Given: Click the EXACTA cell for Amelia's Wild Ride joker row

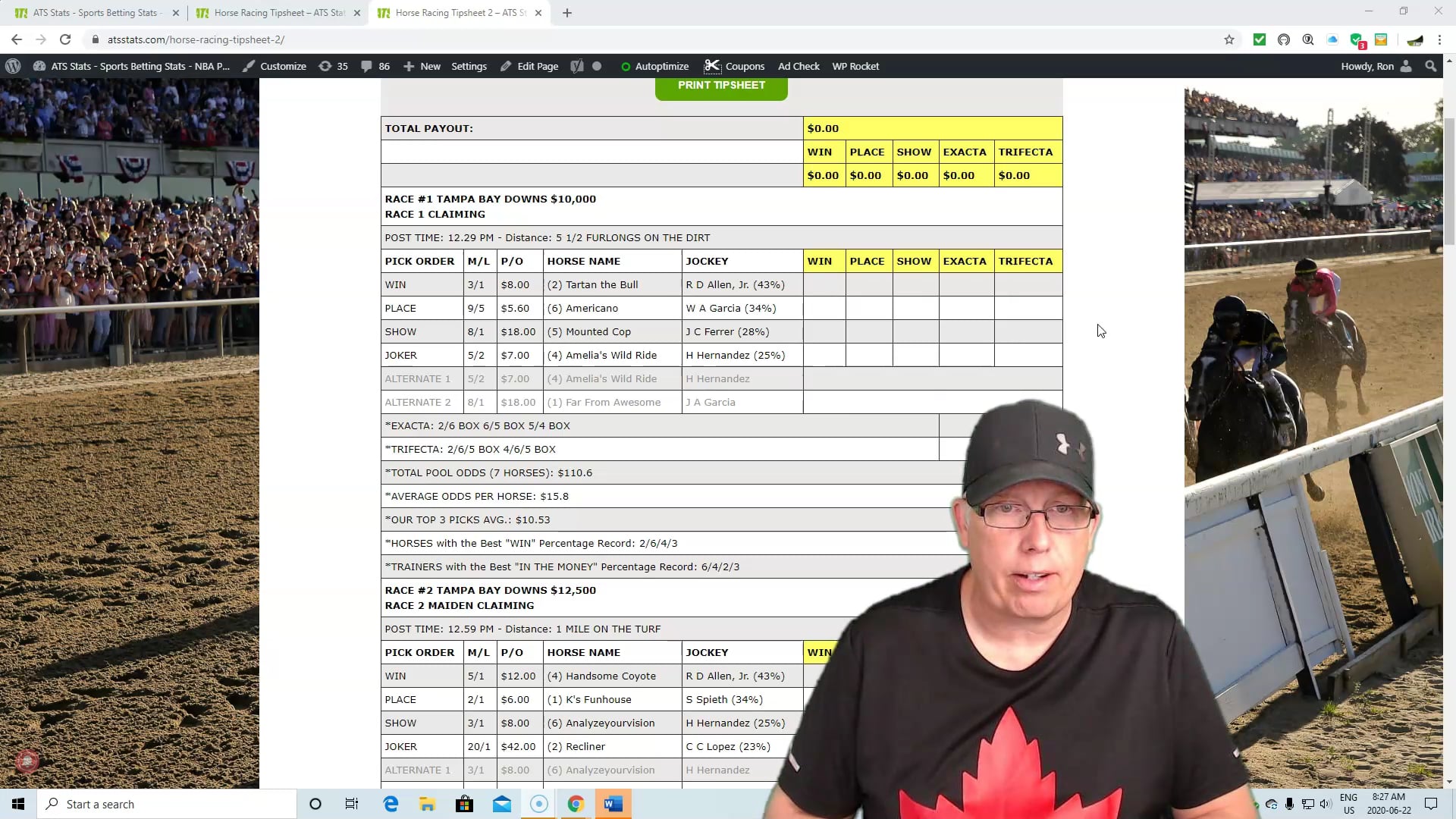Looking at the screenshot, I should [966, 356].
